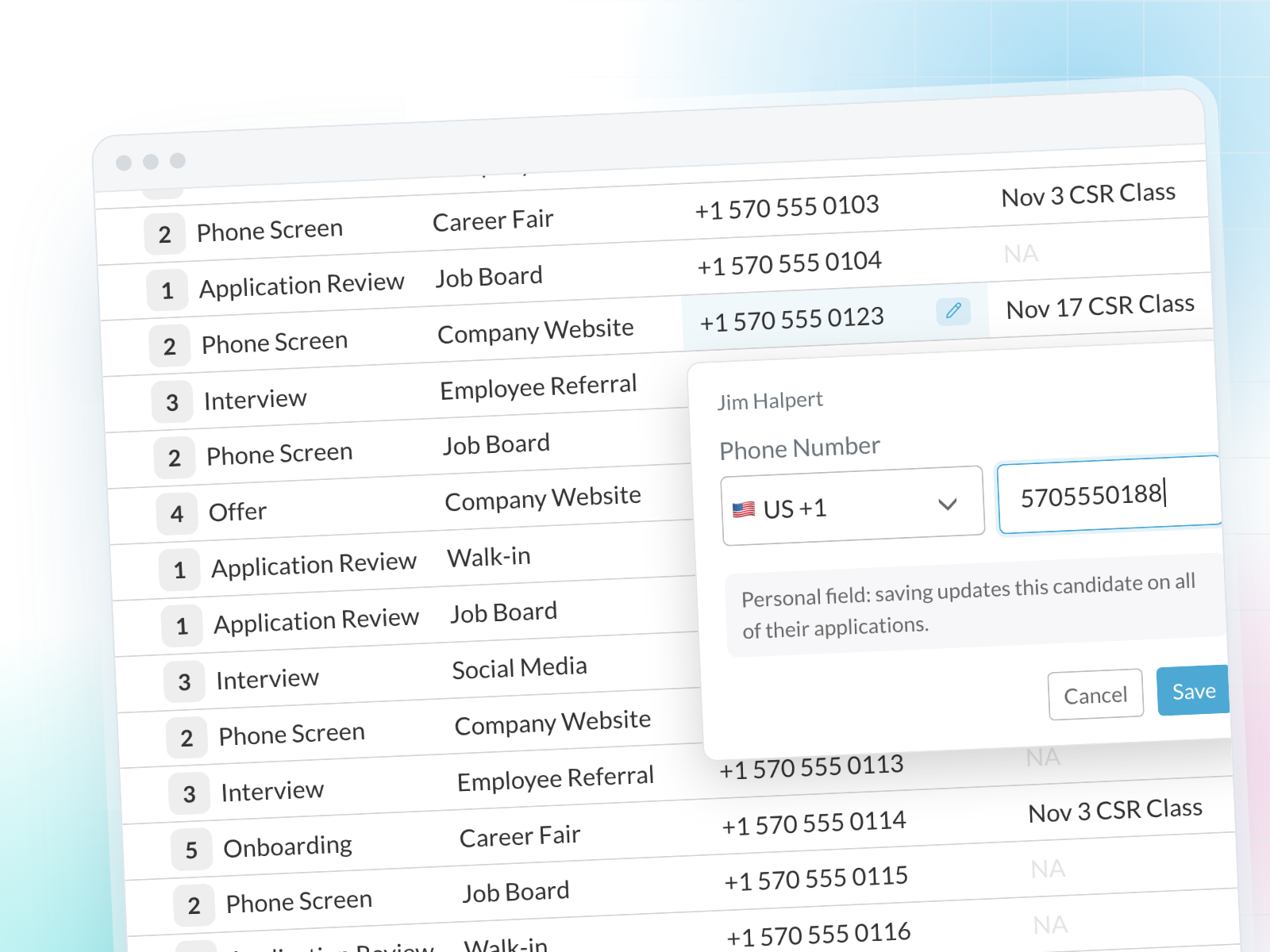Click the Walk-in source next to Application Review

[489, 557]
